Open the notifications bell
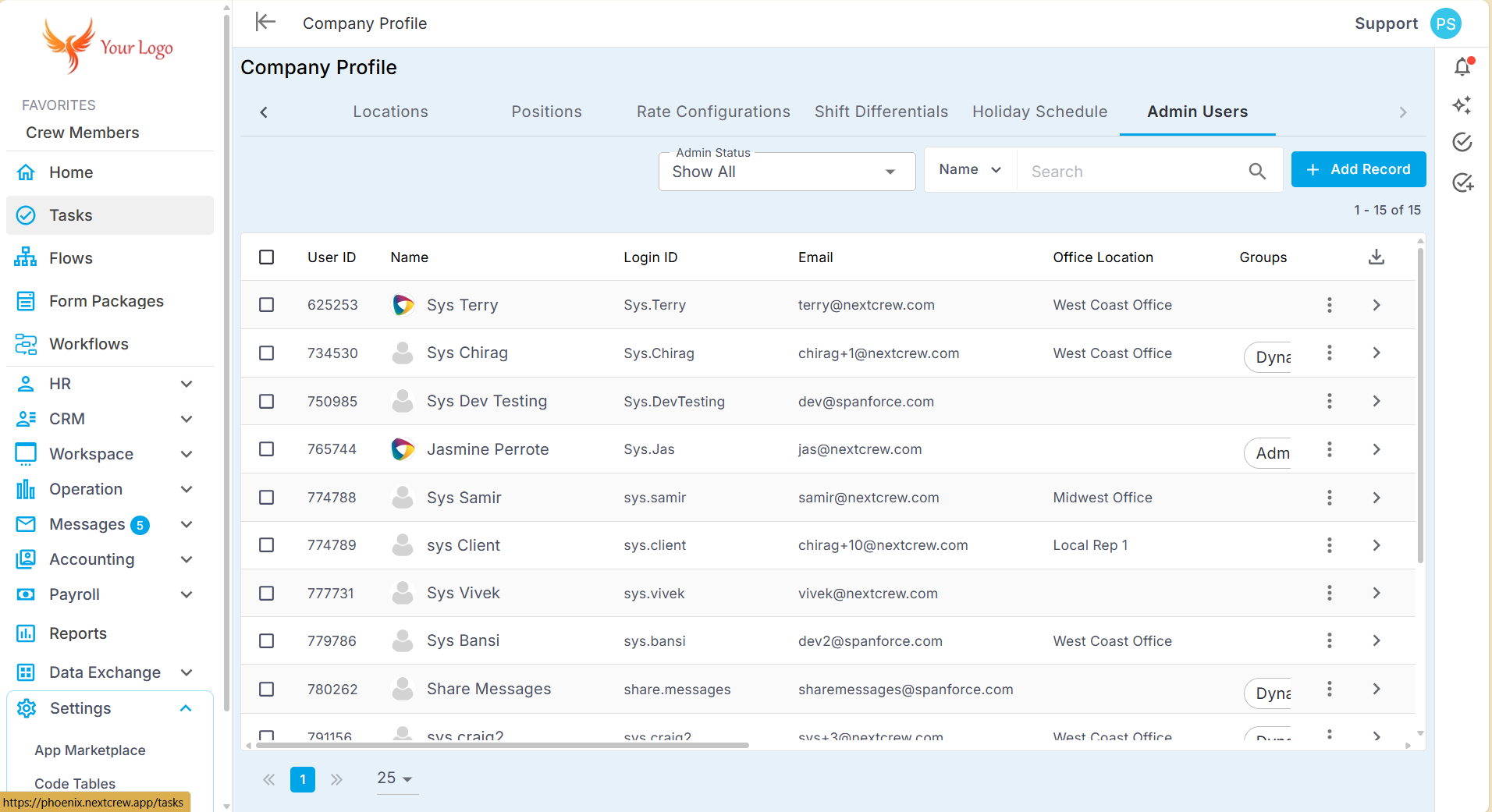The image size is (1492, 812). 1462,66
